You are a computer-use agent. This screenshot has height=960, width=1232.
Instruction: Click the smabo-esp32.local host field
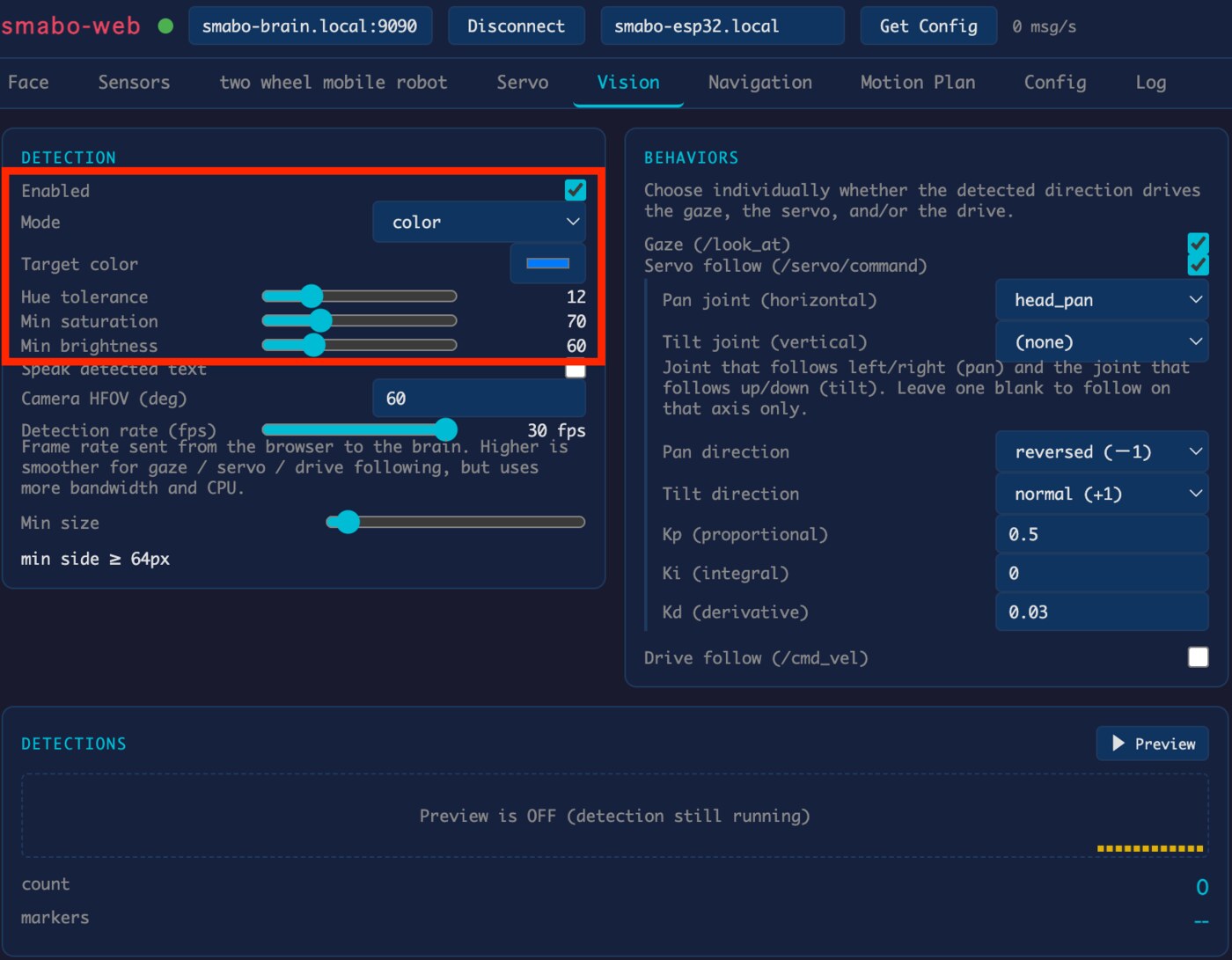[x=722, y=26]
